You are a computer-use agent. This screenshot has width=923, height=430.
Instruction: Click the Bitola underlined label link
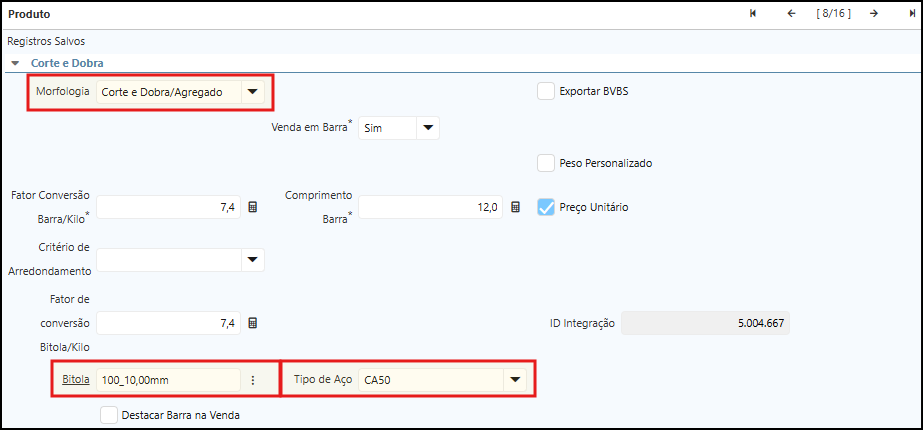point(76,380)
